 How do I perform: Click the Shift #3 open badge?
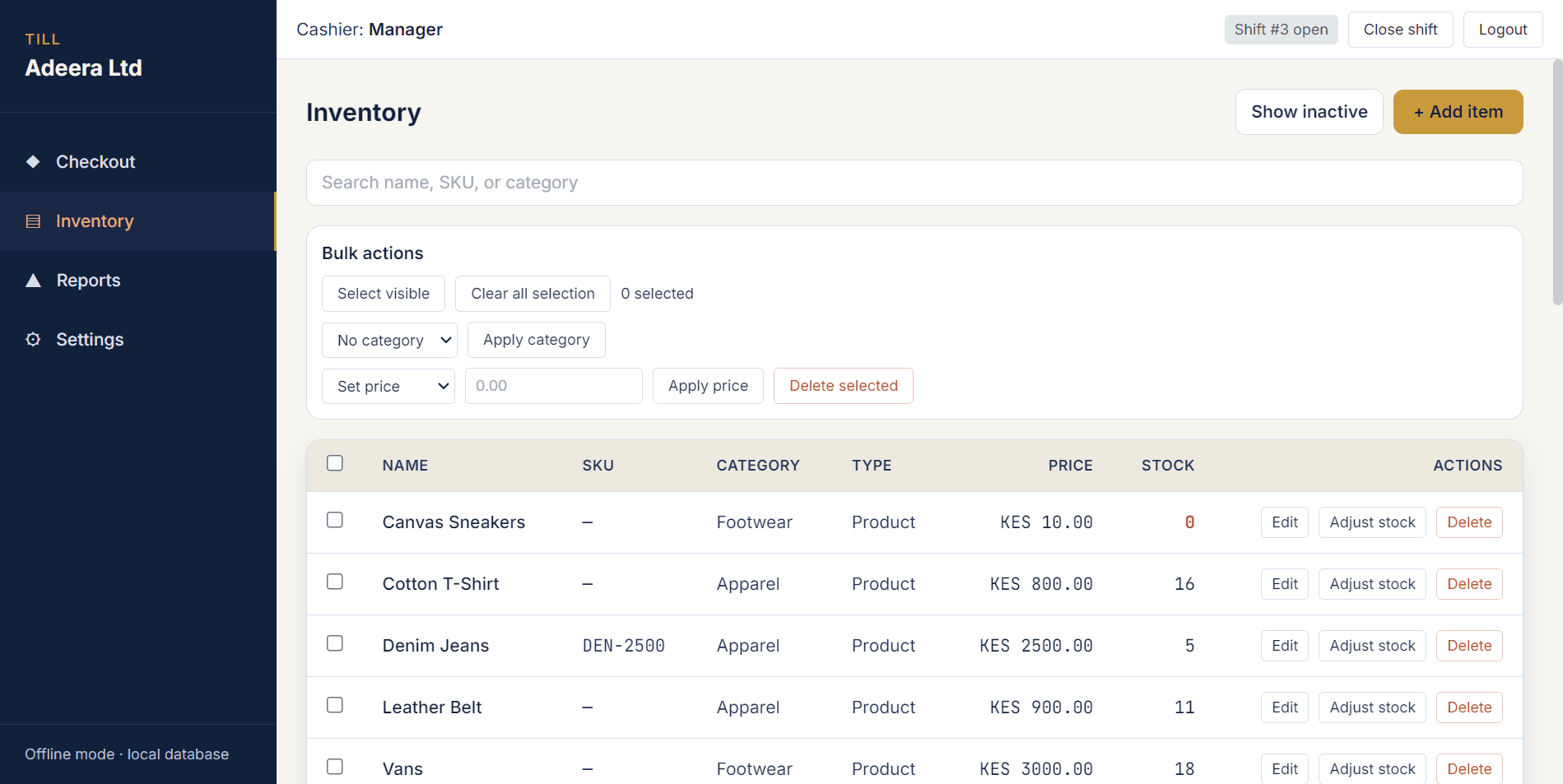(x=1281, y=30)
